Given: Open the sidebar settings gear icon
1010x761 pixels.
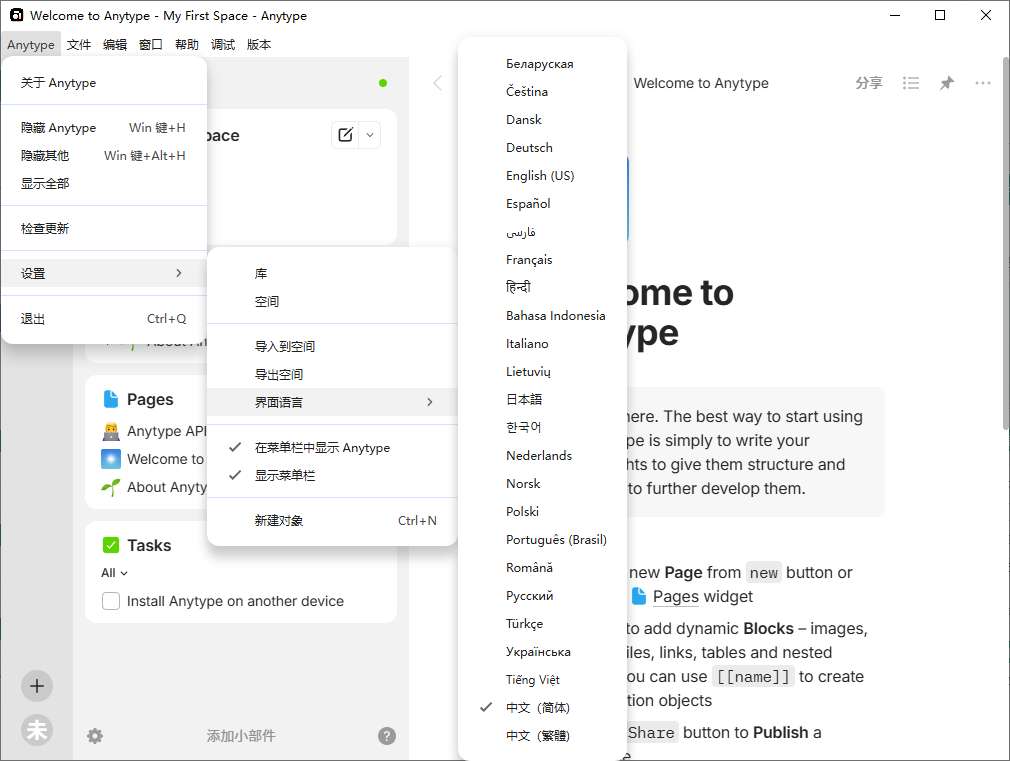Looking at the screenshot, I should (95, 736).
